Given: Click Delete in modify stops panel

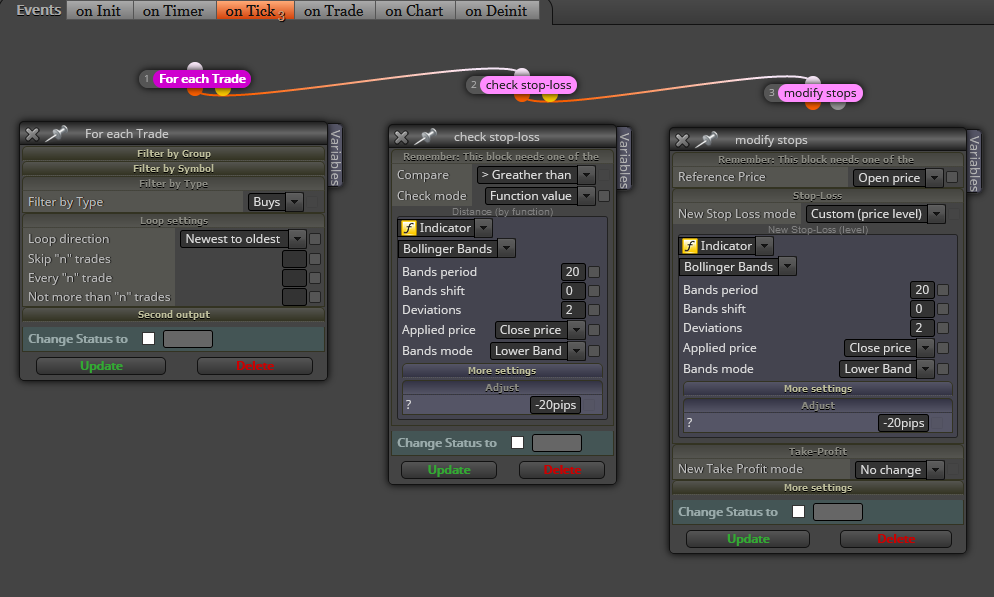Looking at the screenshot, I should coord(896,539).
